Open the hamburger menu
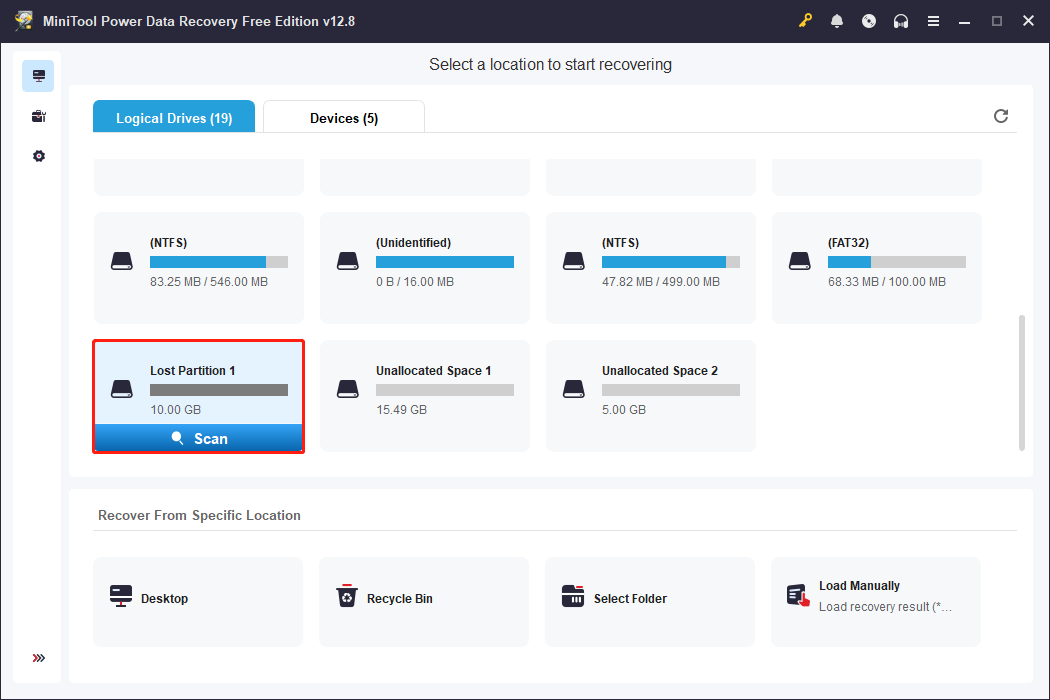1050x700 pixels. 933,21
